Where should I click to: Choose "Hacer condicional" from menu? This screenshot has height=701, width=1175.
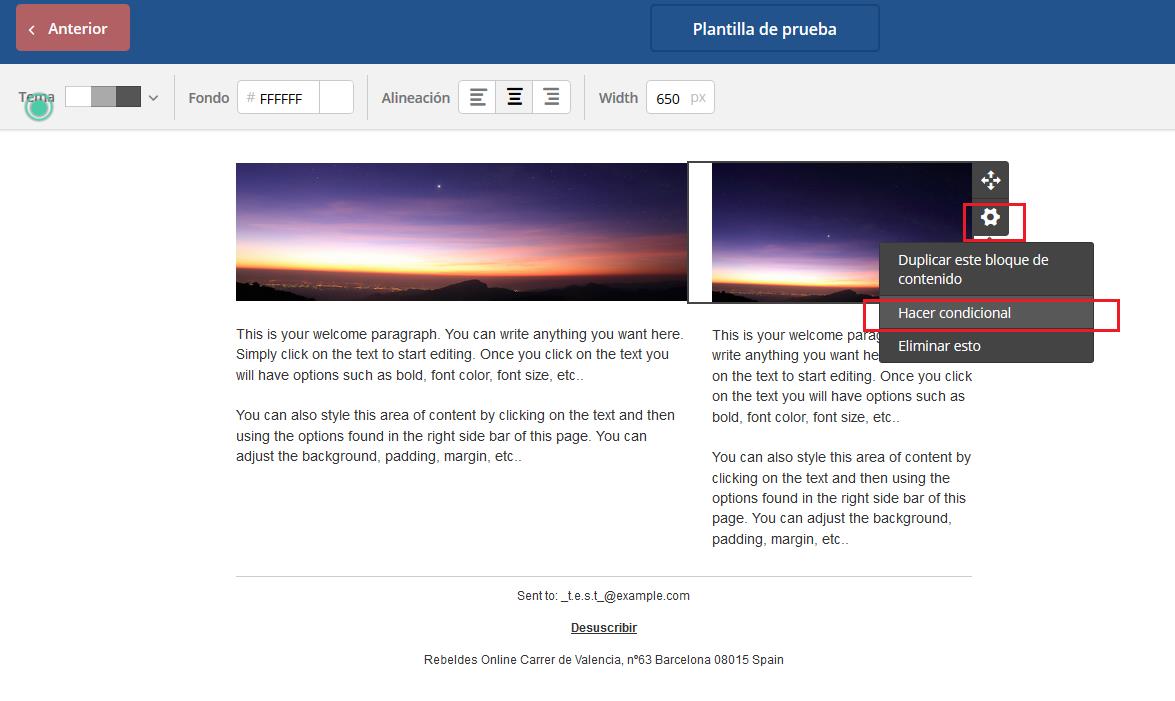954,313
